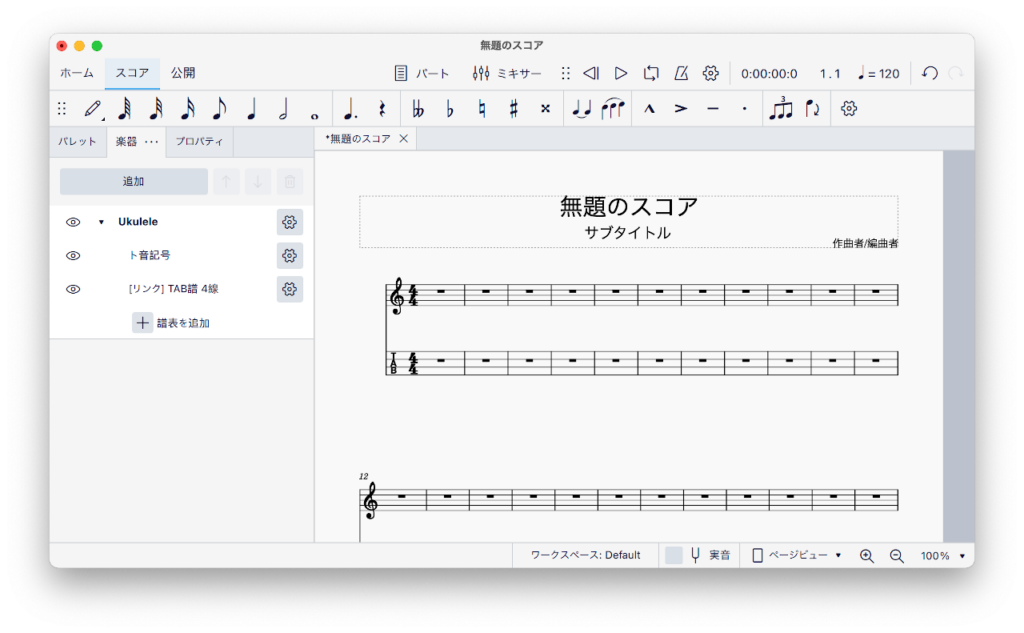Collapse the Ukulele instrument tree
Screen dimensions: 1024x633
(x=101, y=222)
